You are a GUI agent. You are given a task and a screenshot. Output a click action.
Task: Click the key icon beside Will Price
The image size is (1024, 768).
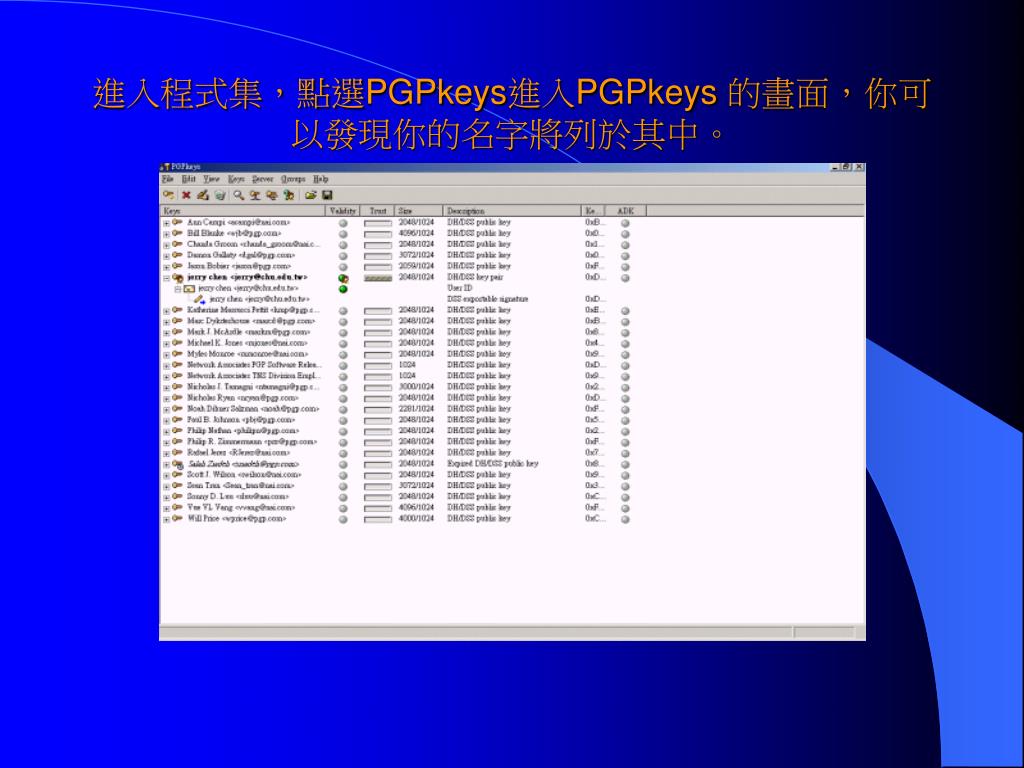coord(178,519)
